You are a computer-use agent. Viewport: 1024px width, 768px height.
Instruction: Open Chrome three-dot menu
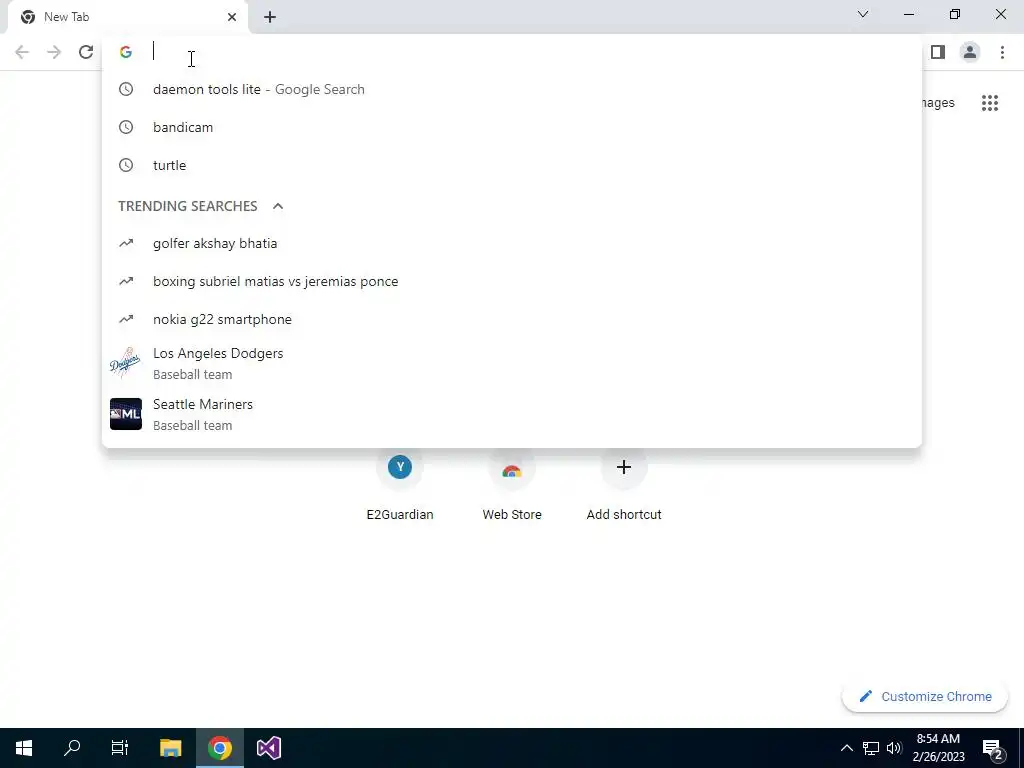[1002, 52]
